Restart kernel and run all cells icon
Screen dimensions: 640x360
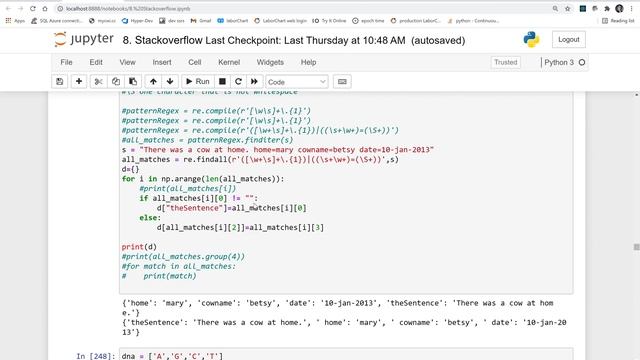(x=254, y=82)
